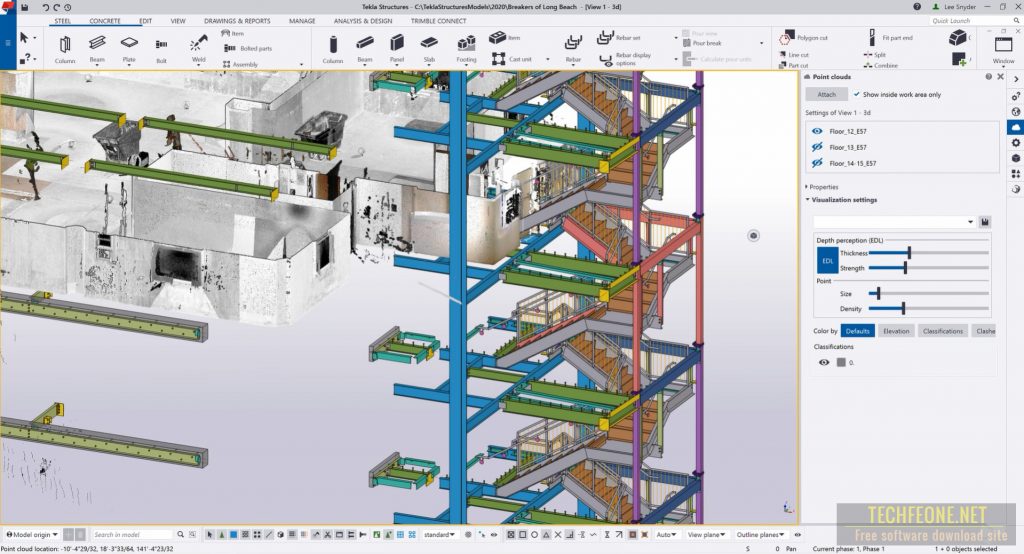Save visualization settings with disk button
1024x554 pixels.
tap(985, 222)
